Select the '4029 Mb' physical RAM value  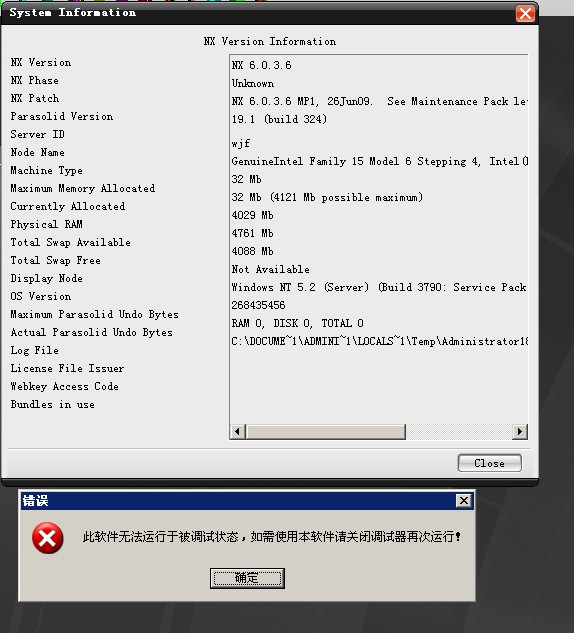point(253,215)
